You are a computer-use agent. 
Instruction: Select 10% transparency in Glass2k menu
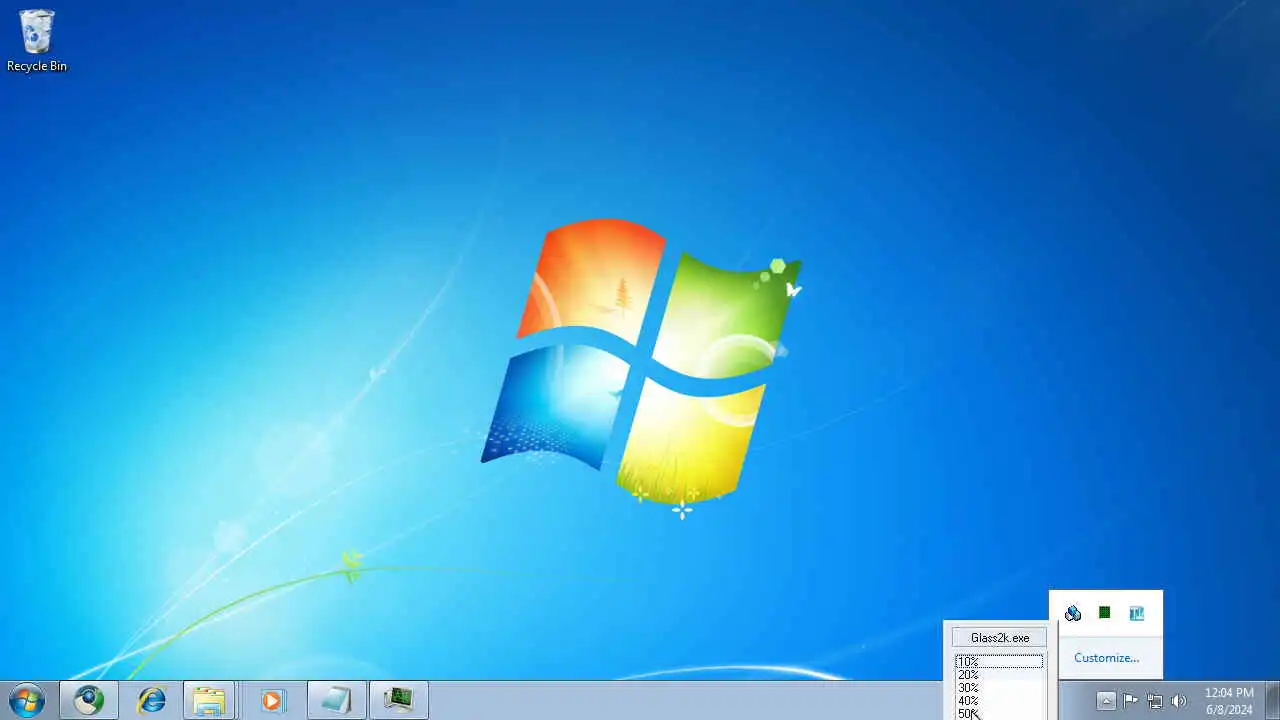tap(999, 662)
